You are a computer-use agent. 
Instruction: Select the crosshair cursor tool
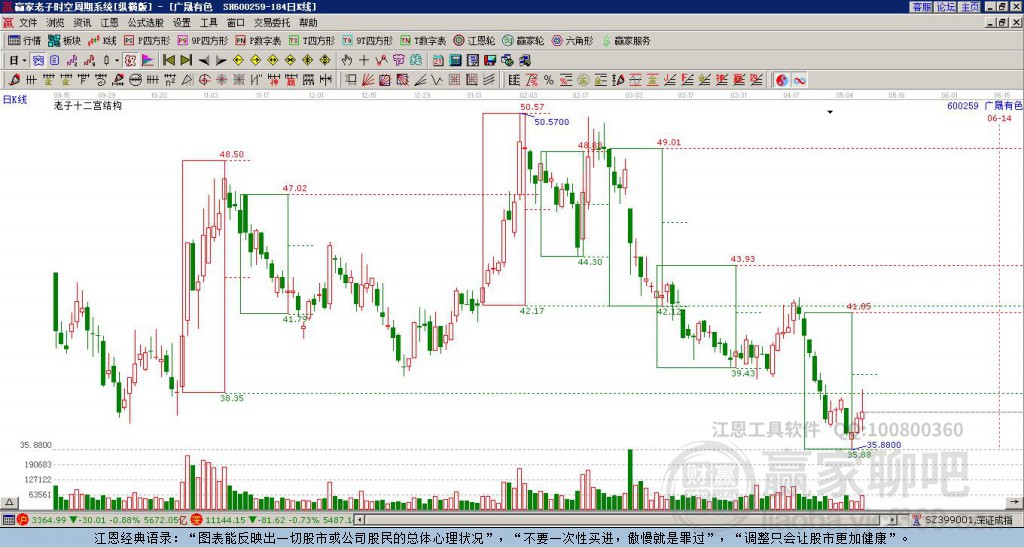[364, 60]
